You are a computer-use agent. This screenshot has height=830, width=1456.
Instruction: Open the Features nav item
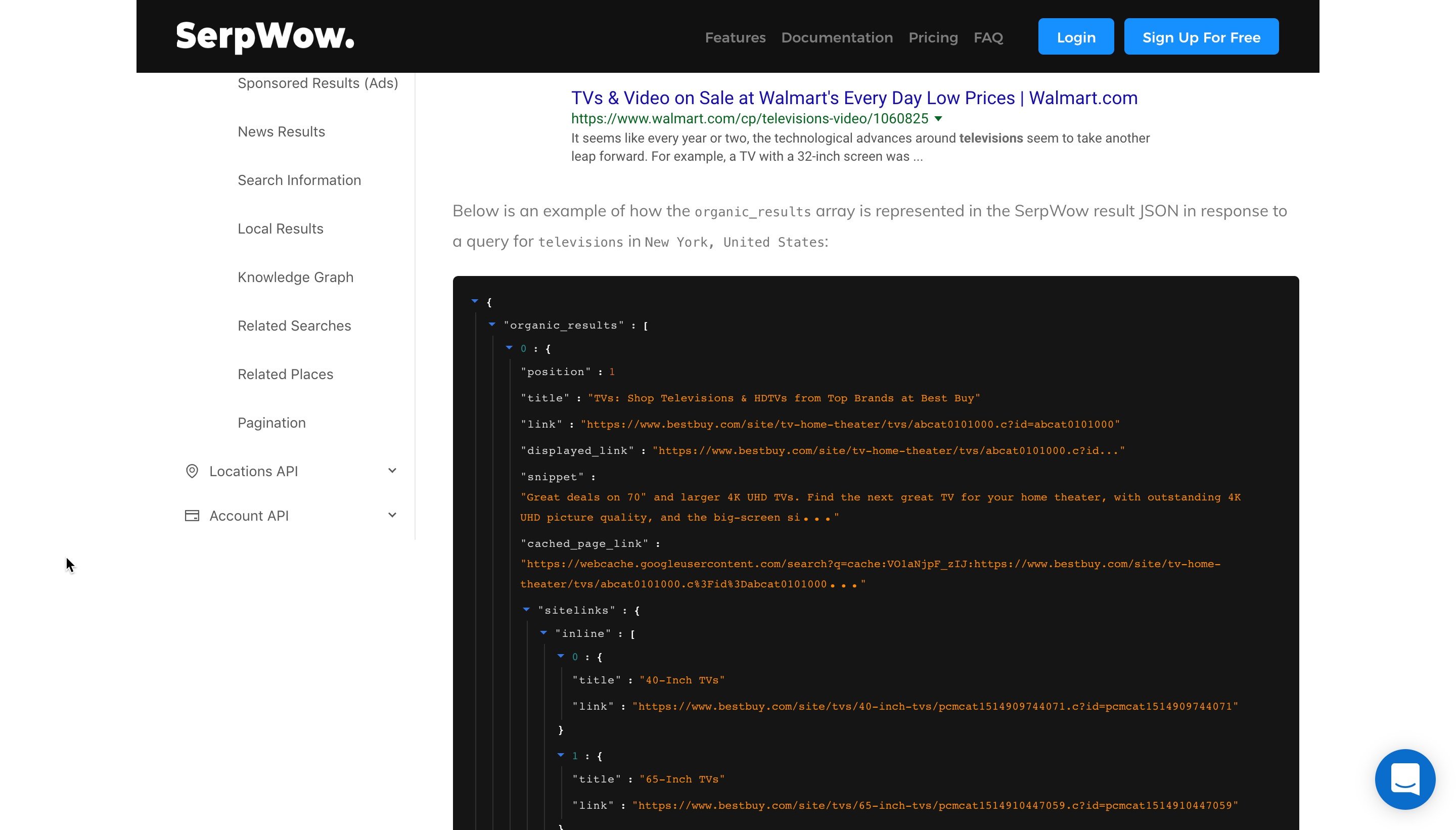[735, 37]
